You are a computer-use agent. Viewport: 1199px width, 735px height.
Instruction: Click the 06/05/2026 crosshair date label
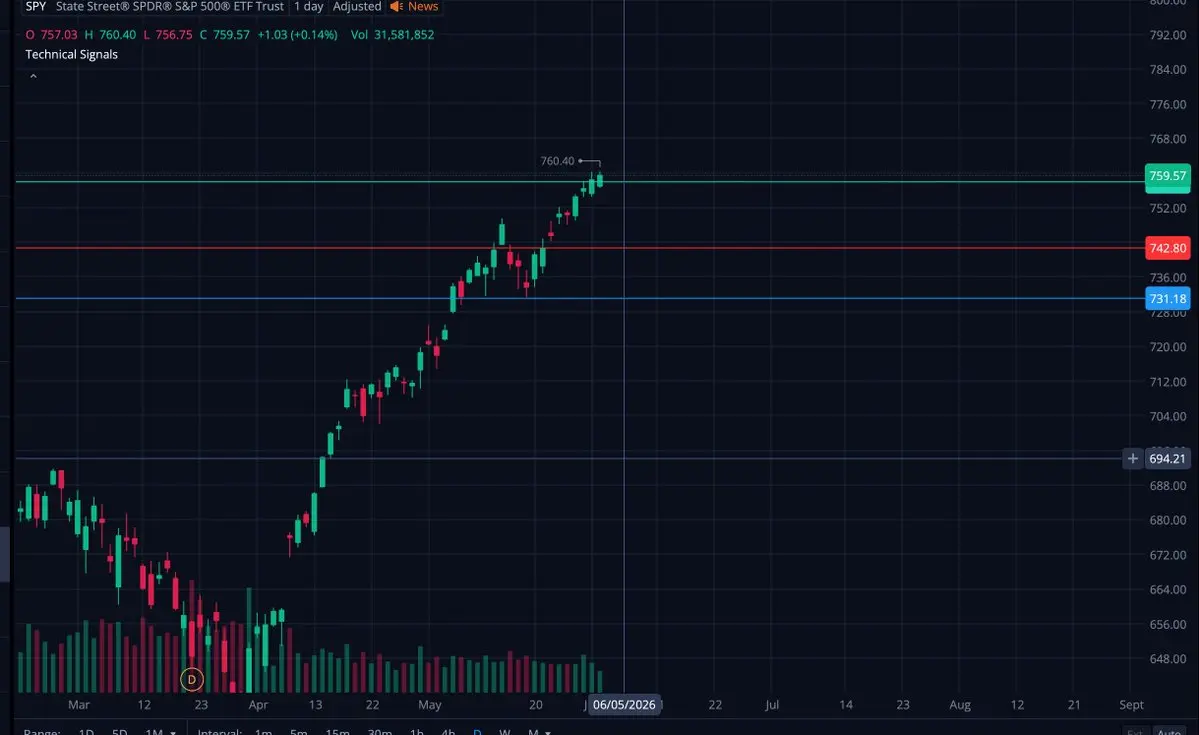(624, 704)
